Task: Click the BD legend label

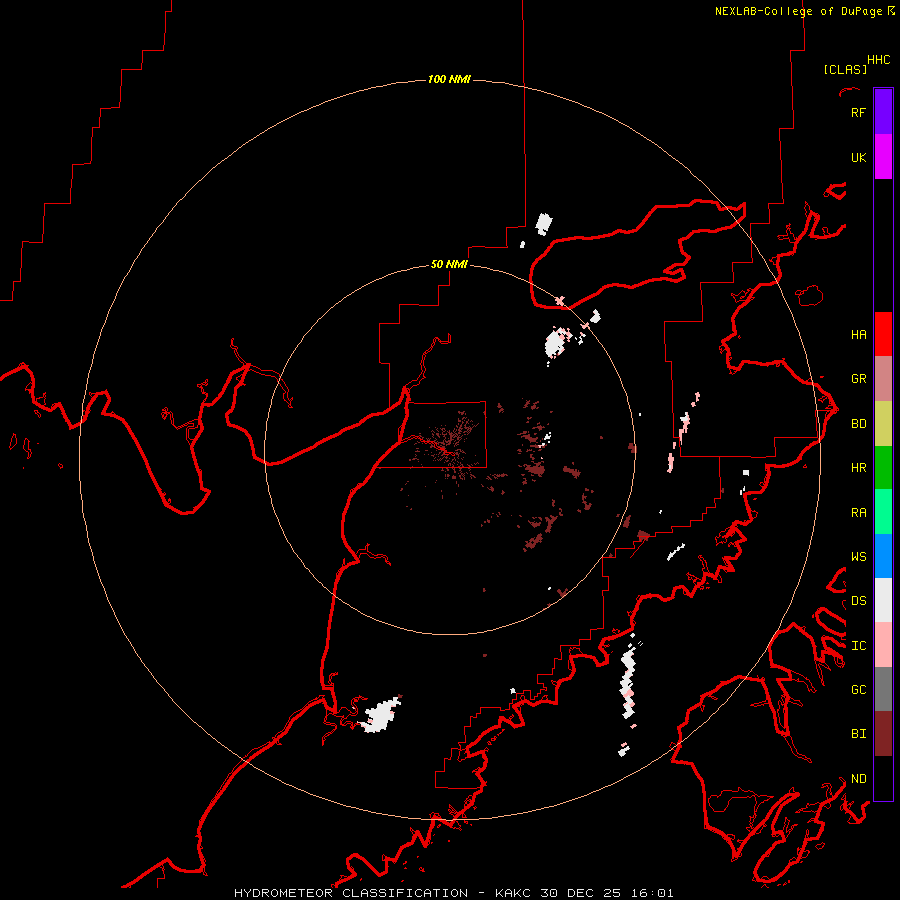Action: tap(858, 424)
